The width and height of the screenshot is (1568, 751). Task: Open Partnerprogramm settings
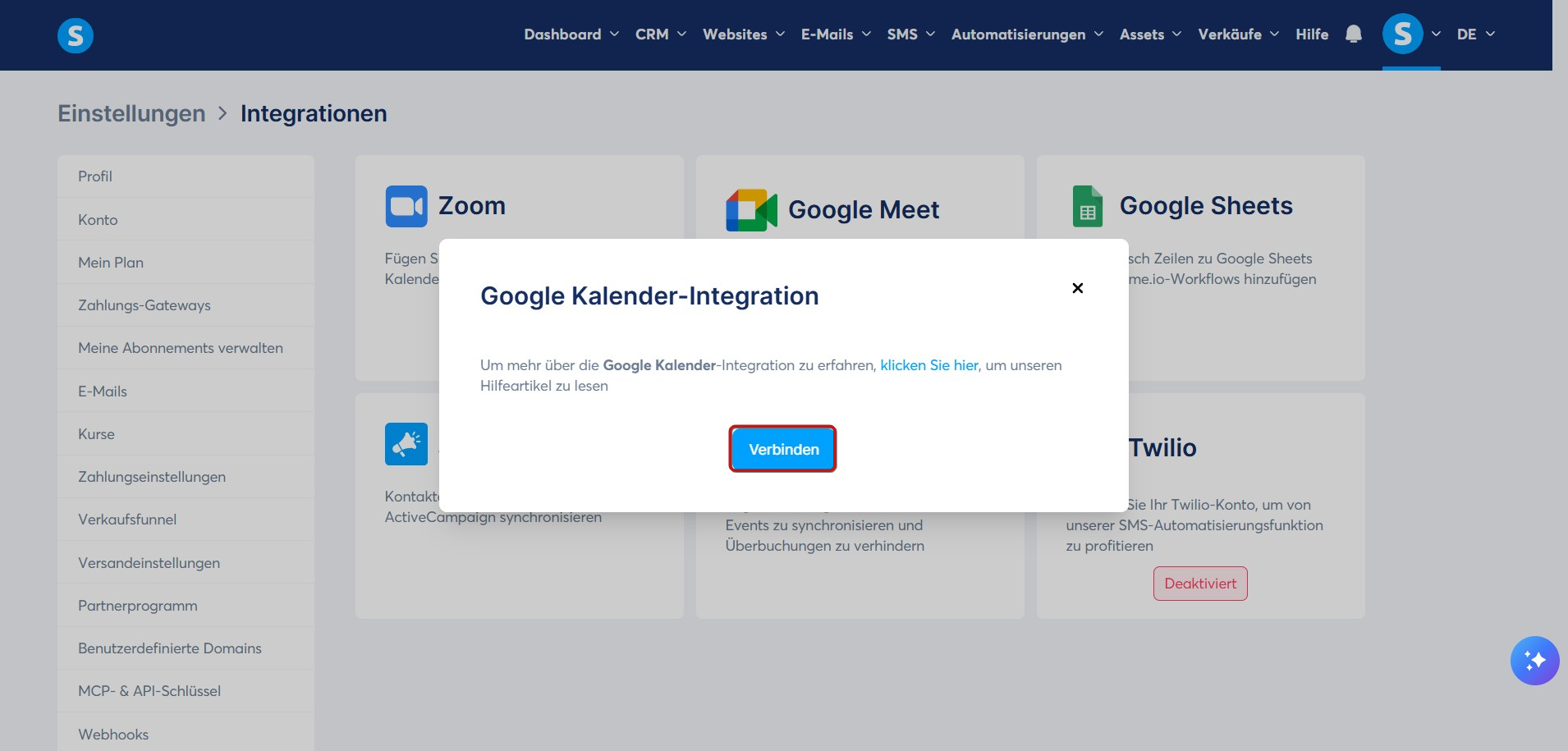point(186,606)
